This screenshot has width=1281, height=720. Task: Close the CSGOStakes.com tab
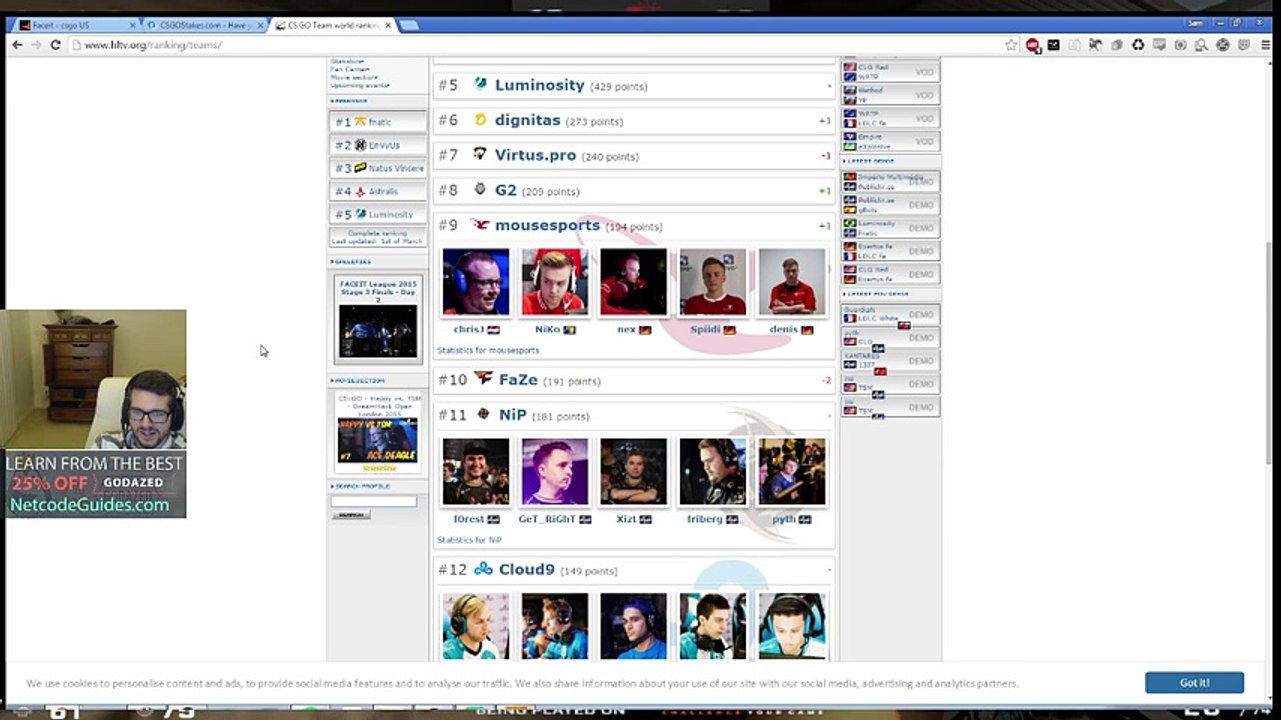(x=260, y=25)
